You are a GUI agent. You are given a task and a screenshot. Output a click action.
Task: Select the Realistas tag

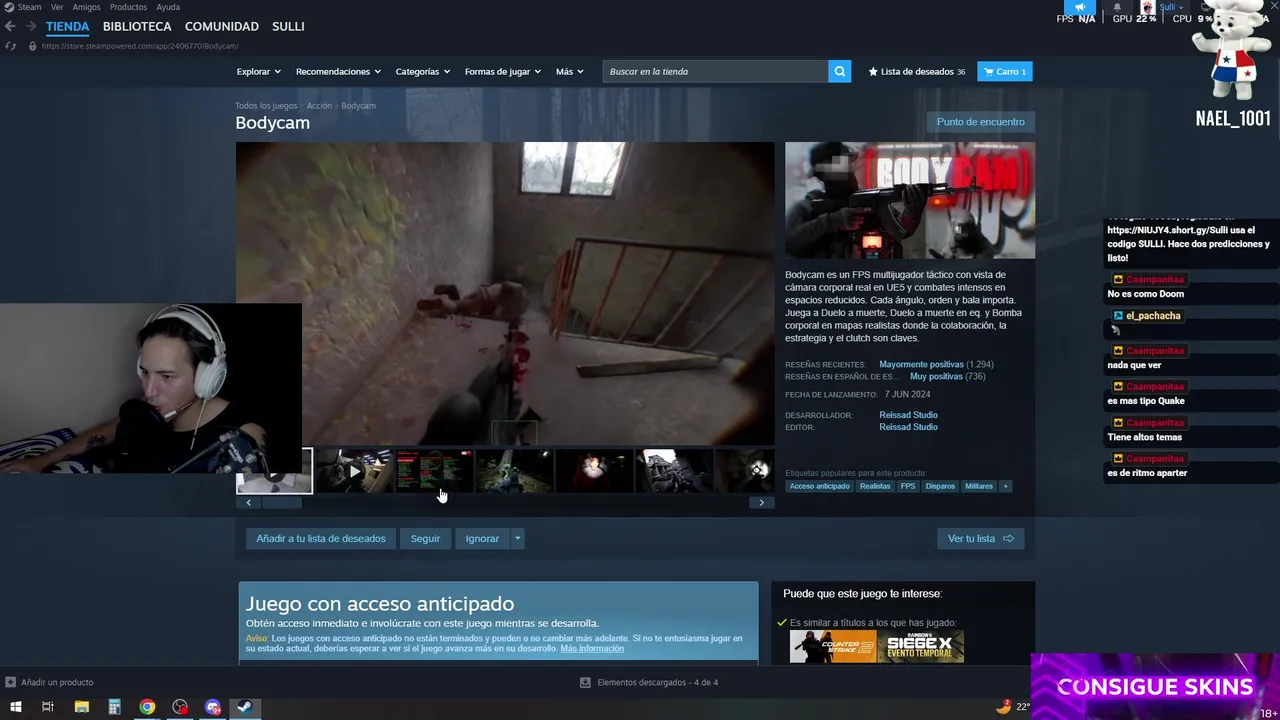pyautogui.click(x=875, y=486)
